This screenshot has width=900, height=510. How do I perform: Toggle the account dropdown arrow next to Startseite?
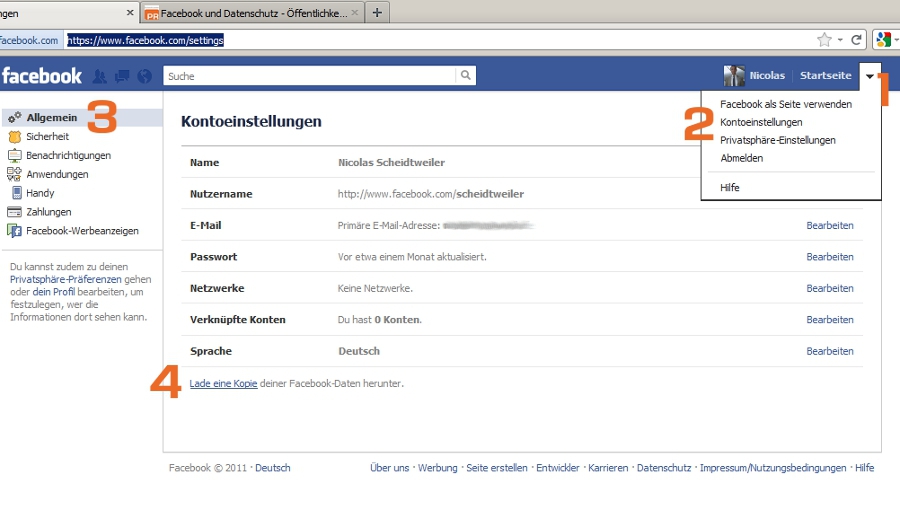[870, 76]
